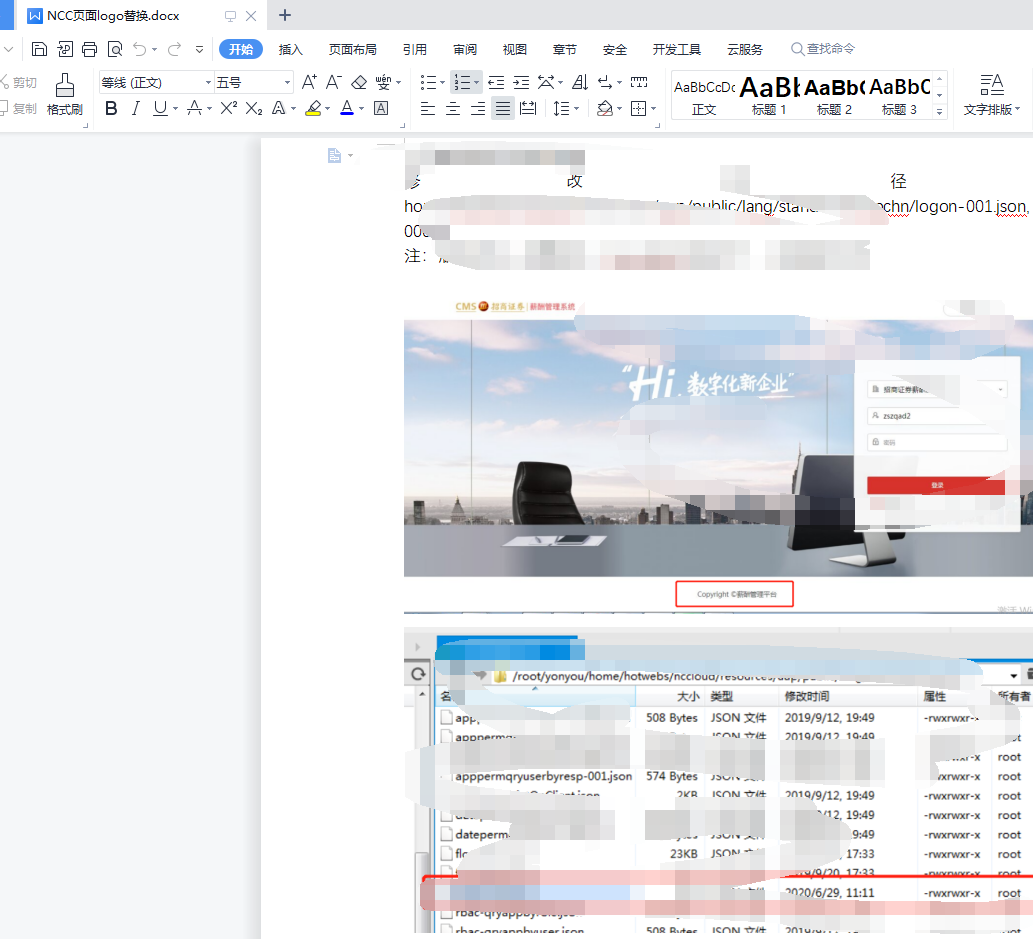This screenshot has height=939, width=1033.
Task: Click the page icon beside the document text
Action: coord(335,156)
